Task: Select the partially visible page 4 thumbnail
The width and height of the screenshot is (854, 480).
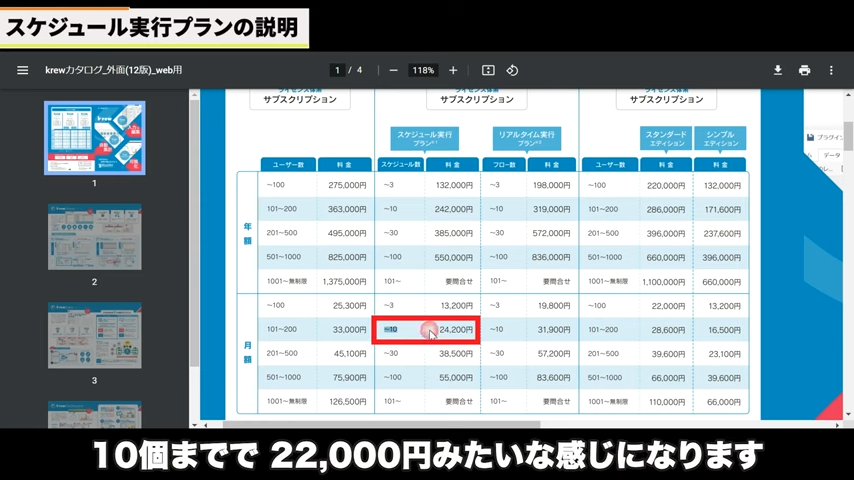Action: click(x=94, y=413)
